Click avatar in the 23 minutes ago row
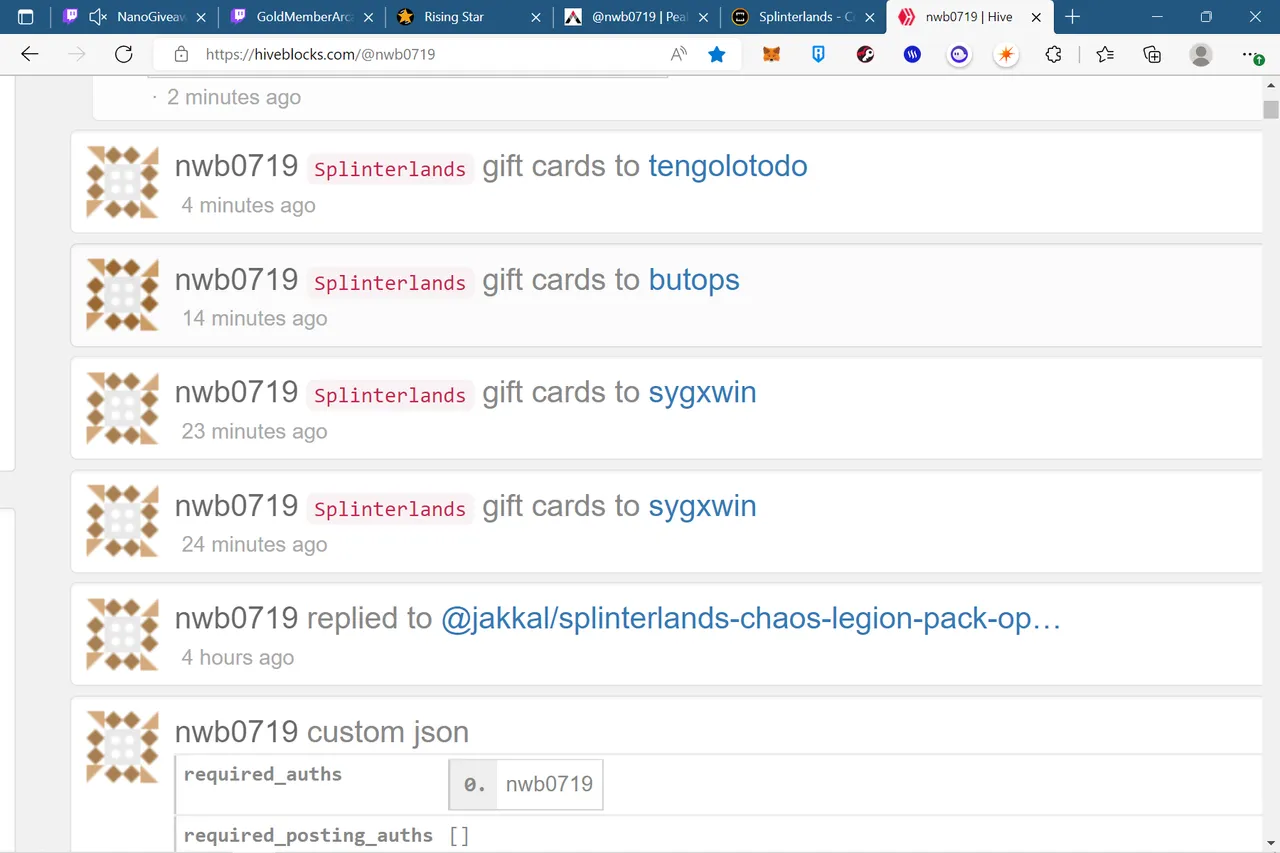Viewport: 1280px width, 853px height. coord(122,408)
